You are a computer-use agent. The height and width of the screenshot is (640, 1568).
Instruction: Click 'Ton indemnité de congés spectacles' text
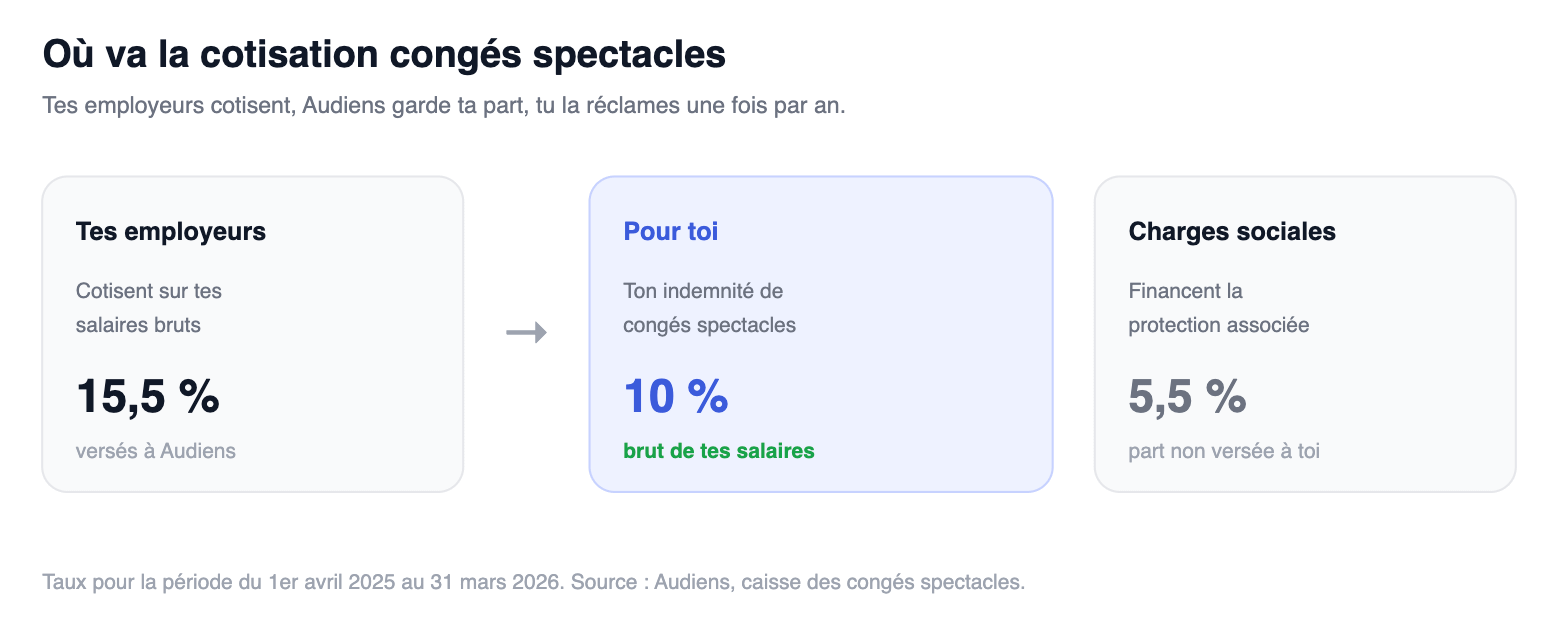[710, 308]
